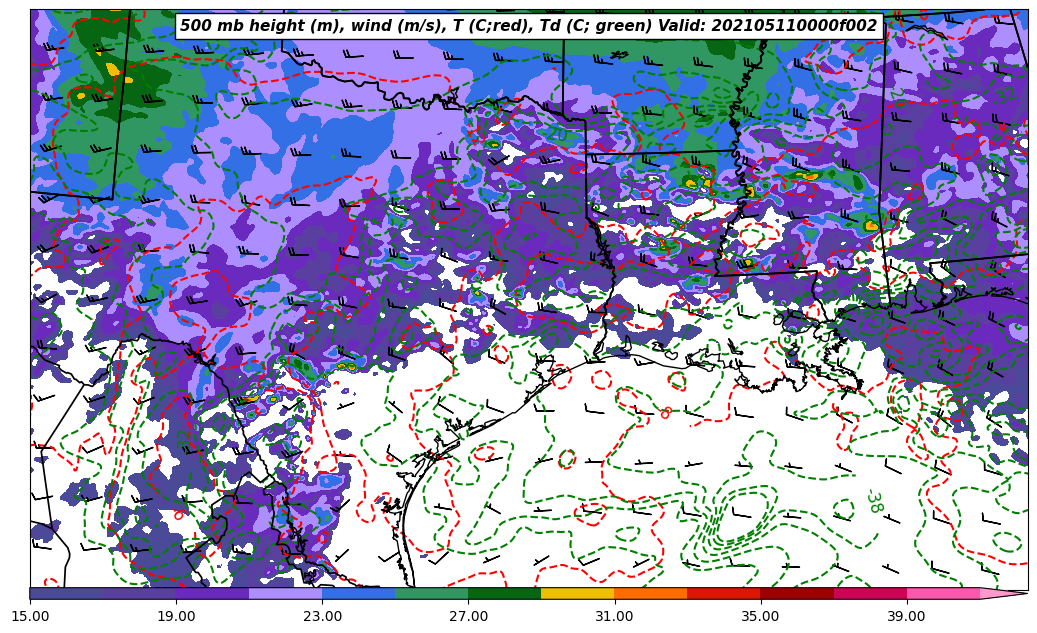The height and width of the screenshot is (633, 1037).
Task: Click the 31.00 colorbar tick label
Action: 614,616
